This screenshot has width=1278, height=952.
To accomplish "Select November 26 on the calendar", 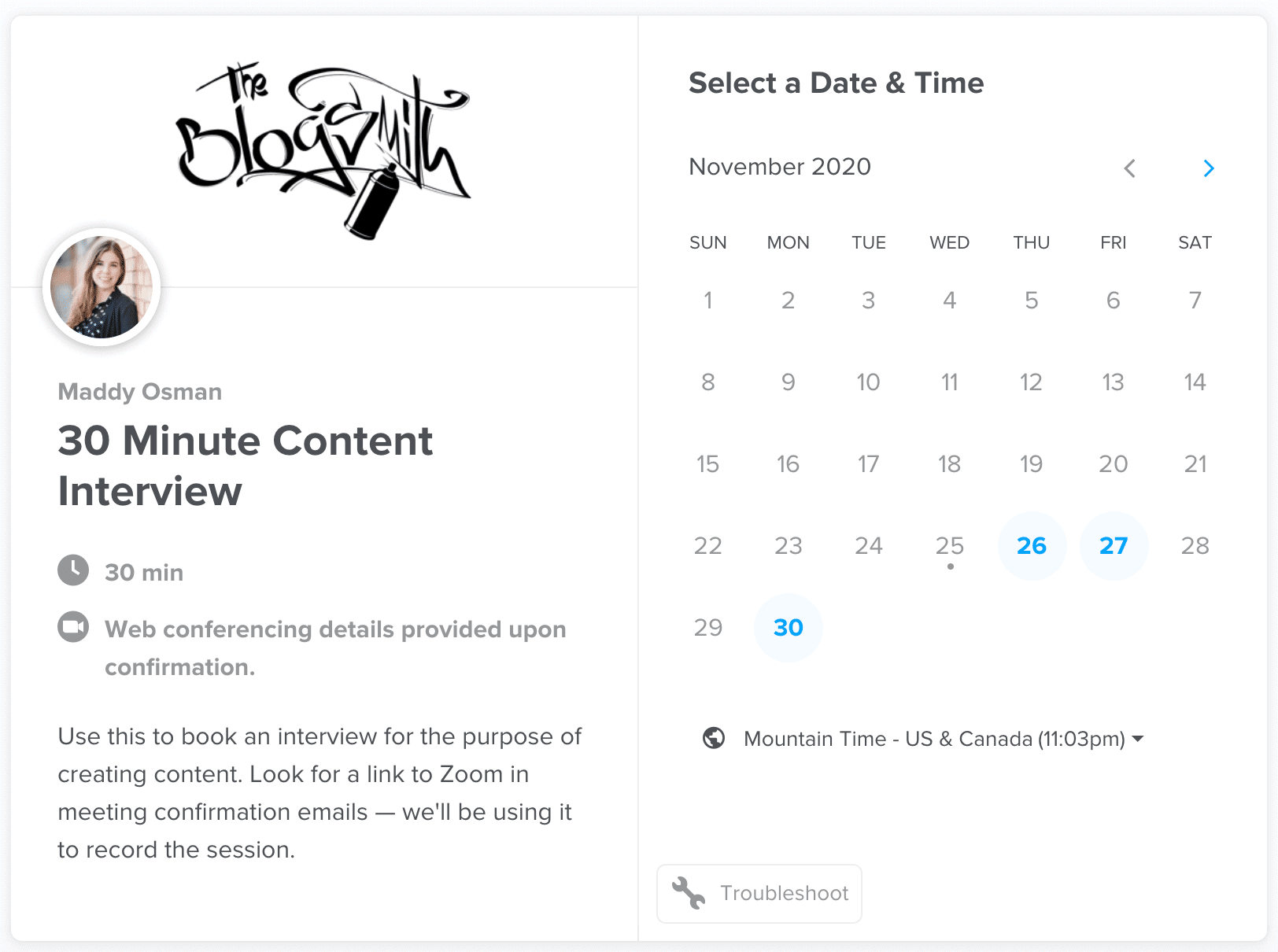I will (x=1032, y=545).
